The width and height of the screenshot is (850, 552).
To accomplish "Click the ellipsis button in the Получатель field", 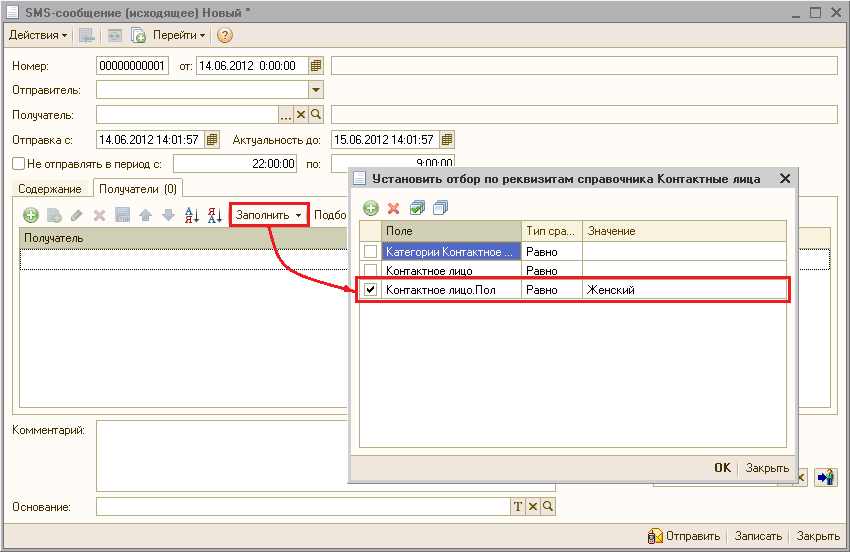I will point(286,114).
